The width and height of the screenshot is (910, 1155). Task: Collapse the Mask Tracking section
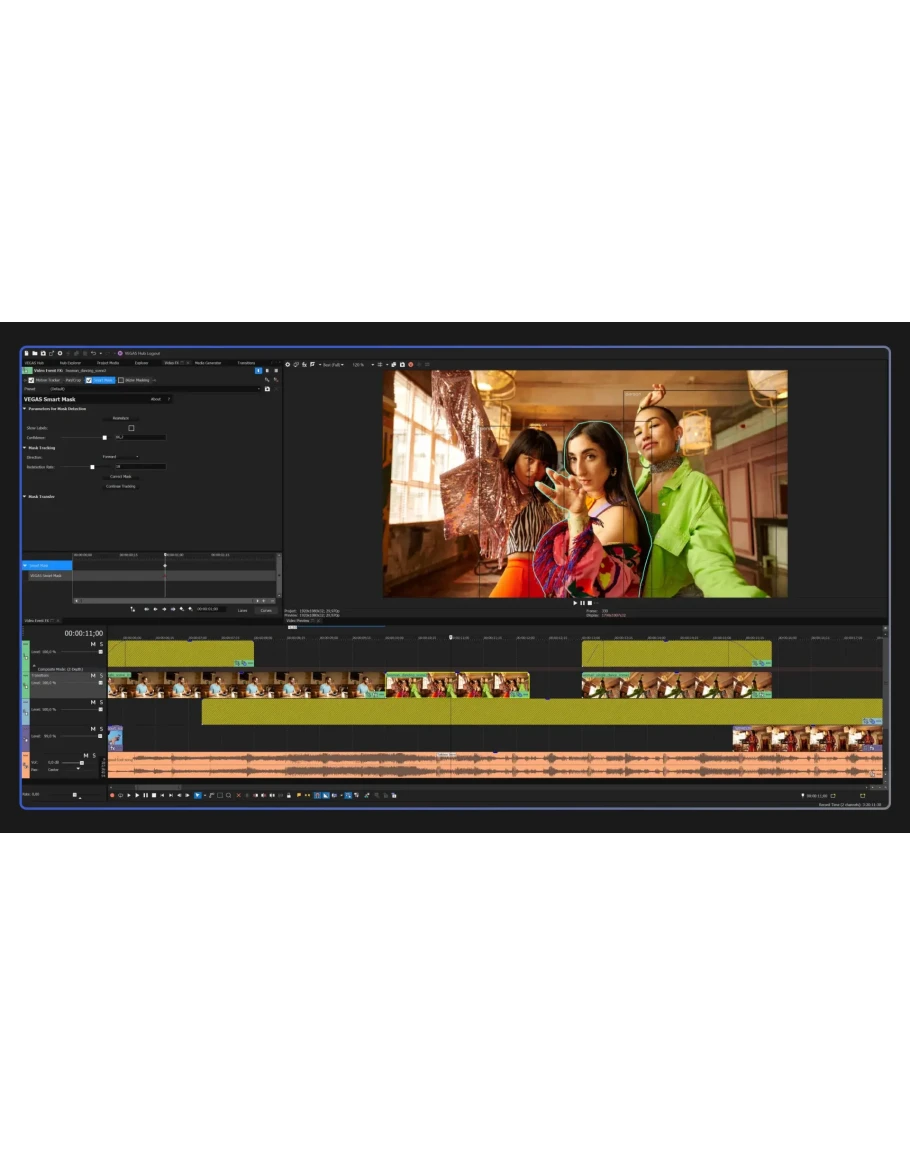coord(25,448)
